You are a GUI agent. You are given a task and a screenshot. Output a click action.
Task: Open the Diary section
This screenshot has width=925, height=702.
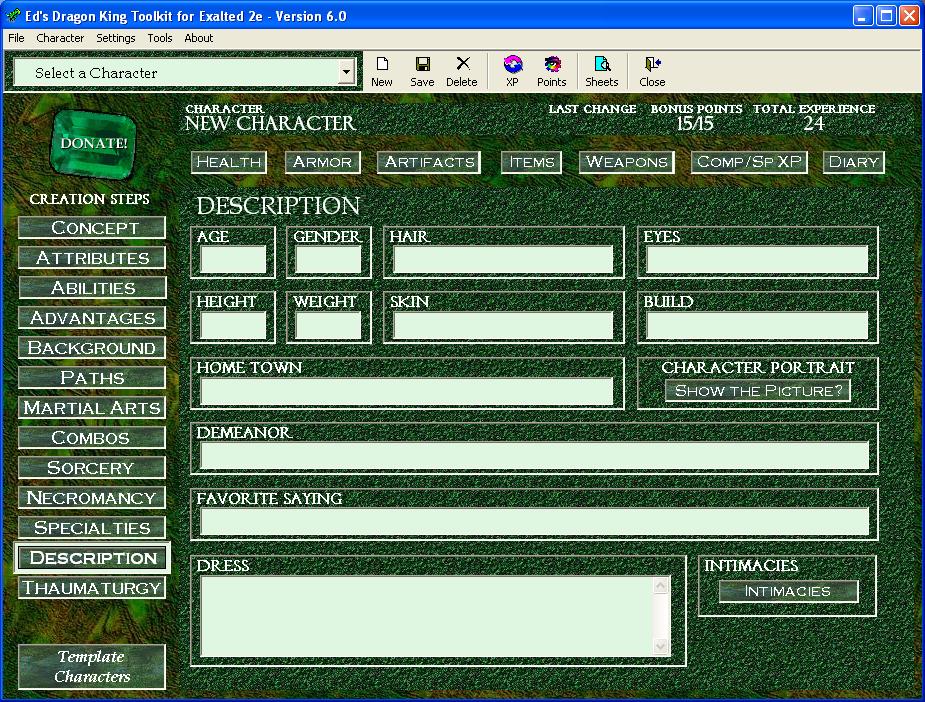[854, 162]
